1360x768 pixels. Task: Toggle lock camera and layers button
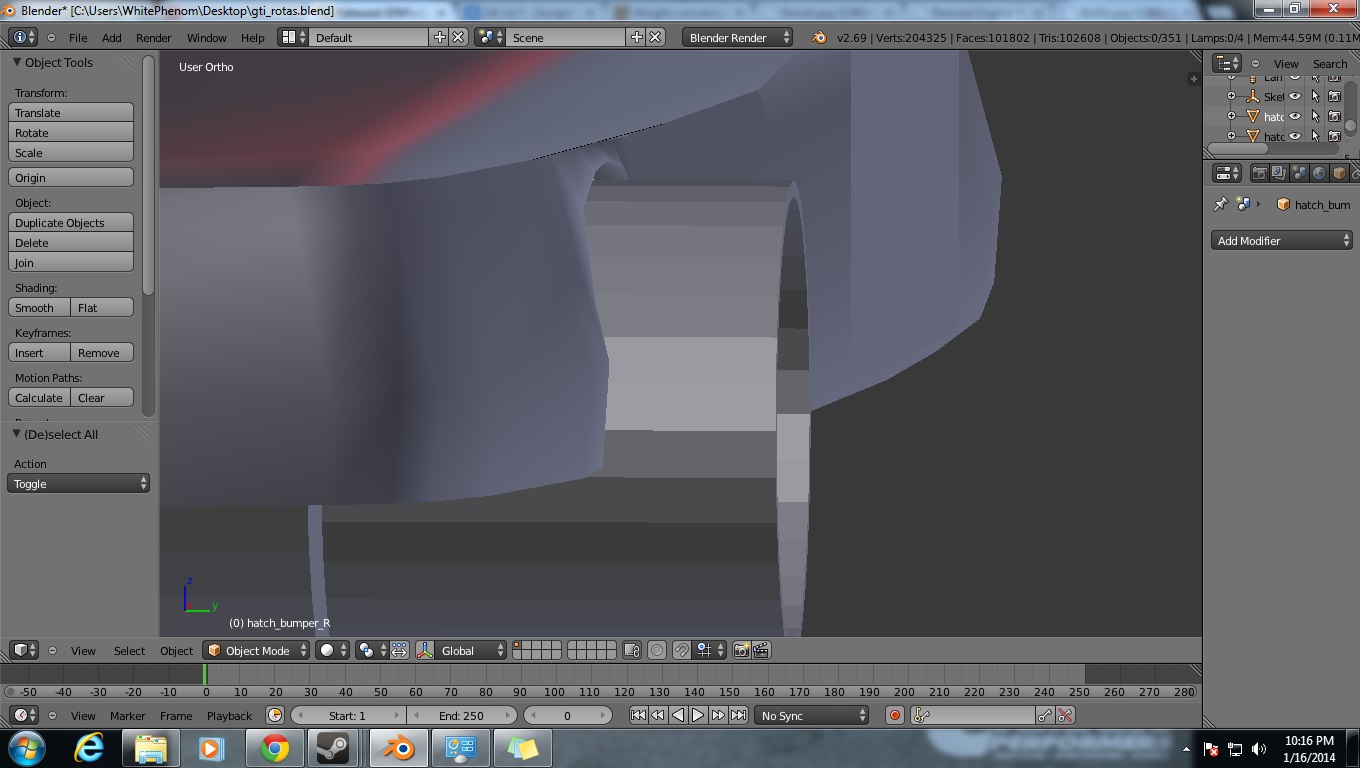click(631, 650)
